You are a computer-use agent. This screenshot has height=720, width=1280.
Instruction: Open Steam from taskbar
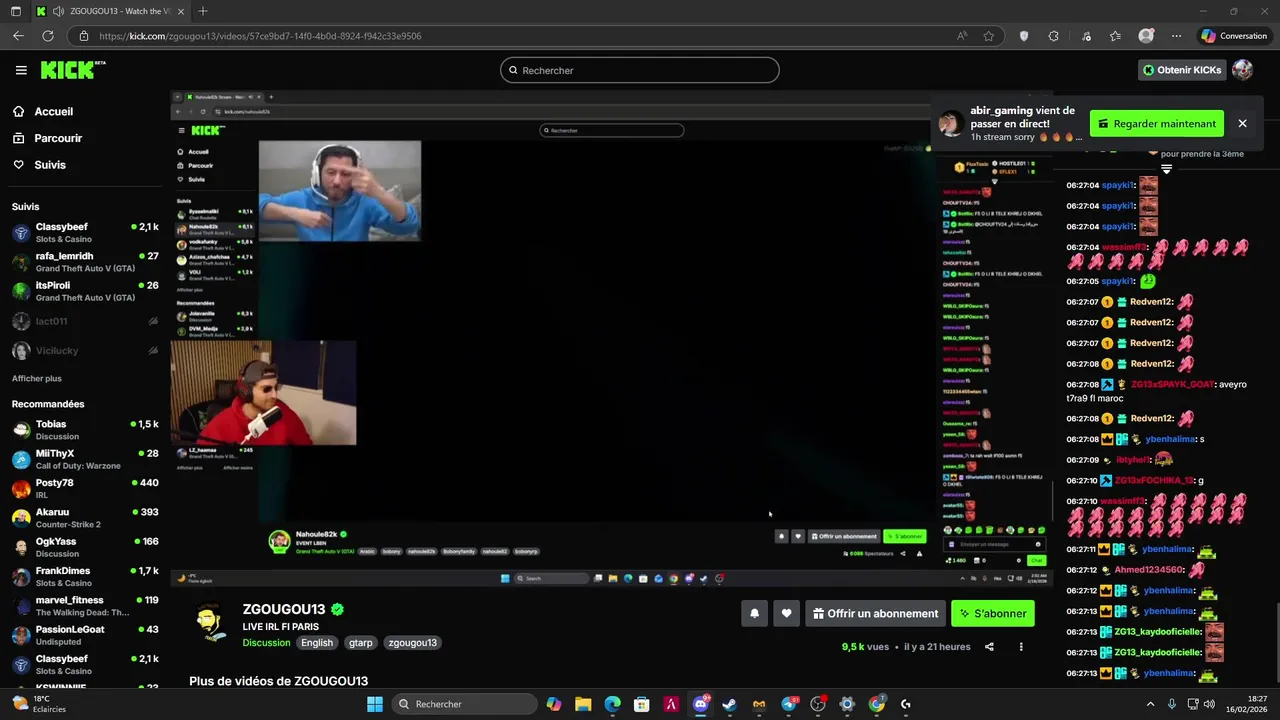(729, 704)
